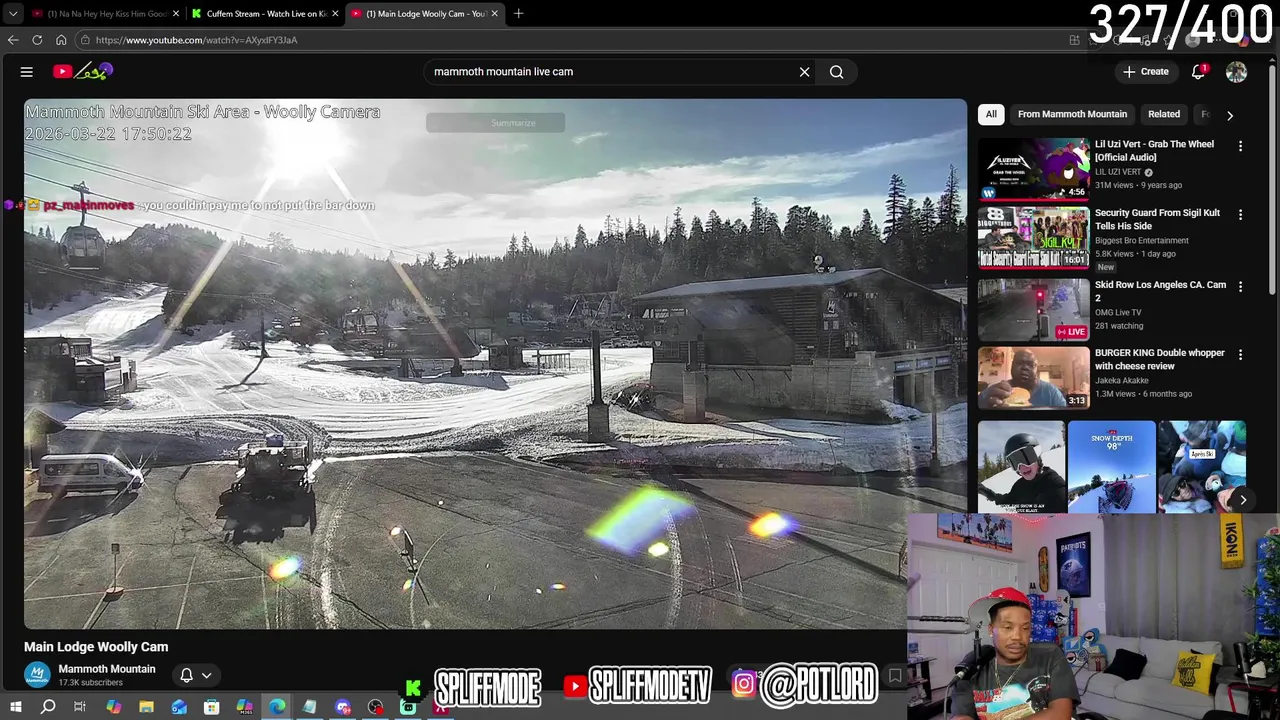Select From Mammoth Mountain filter chip
Image resolution: width=1280 pixels, height=720 pixels.
point(1072,114)
